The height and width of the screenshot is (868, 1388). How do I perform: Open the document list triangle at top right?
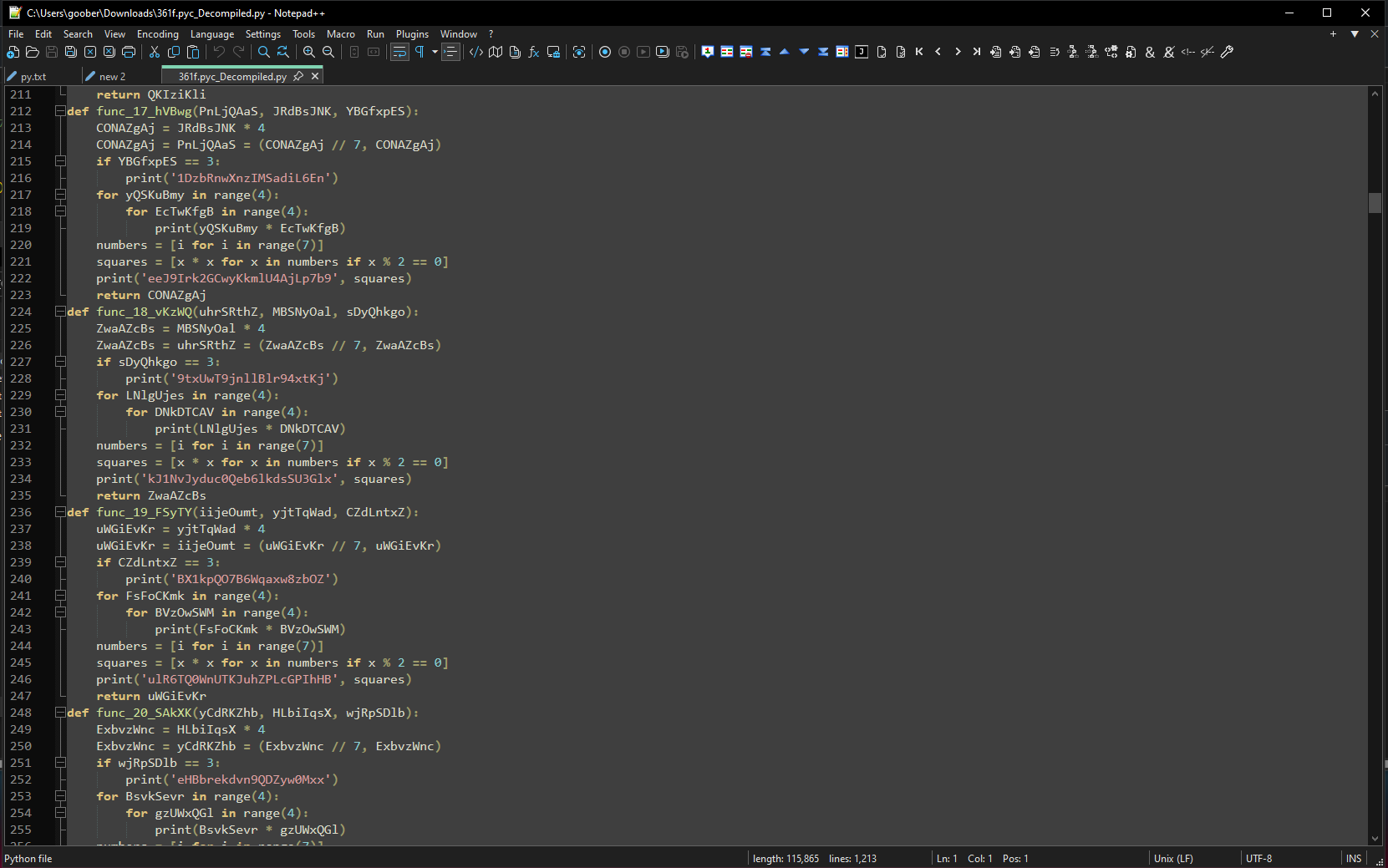coord(1355,34)
